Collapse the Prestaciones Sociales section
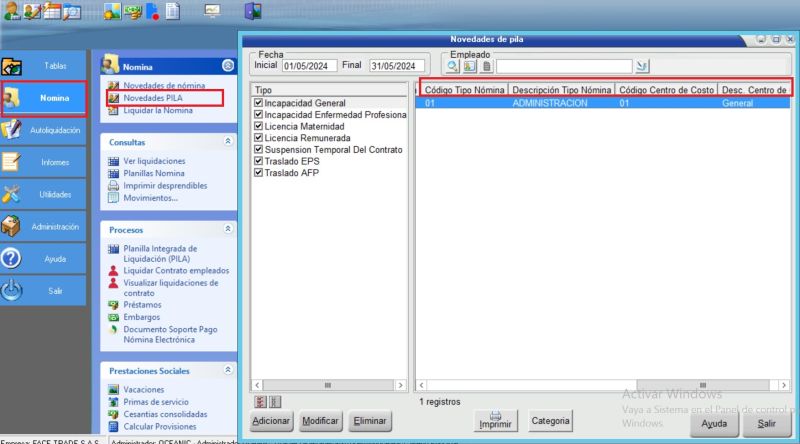 228,370
